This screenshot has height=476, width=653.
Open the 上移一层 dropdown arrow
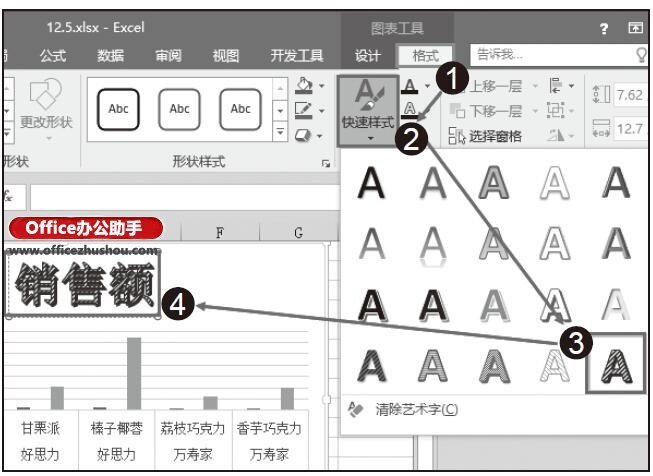[535, 87]
